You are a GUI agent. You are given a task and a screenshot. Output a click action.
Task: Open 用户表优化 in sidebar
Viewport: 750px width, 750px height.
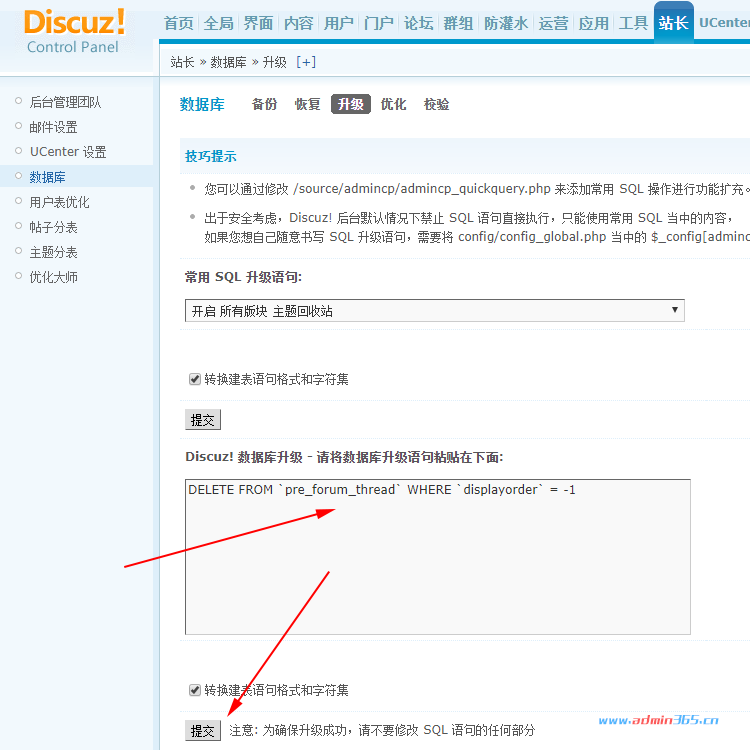coord(59,202)
